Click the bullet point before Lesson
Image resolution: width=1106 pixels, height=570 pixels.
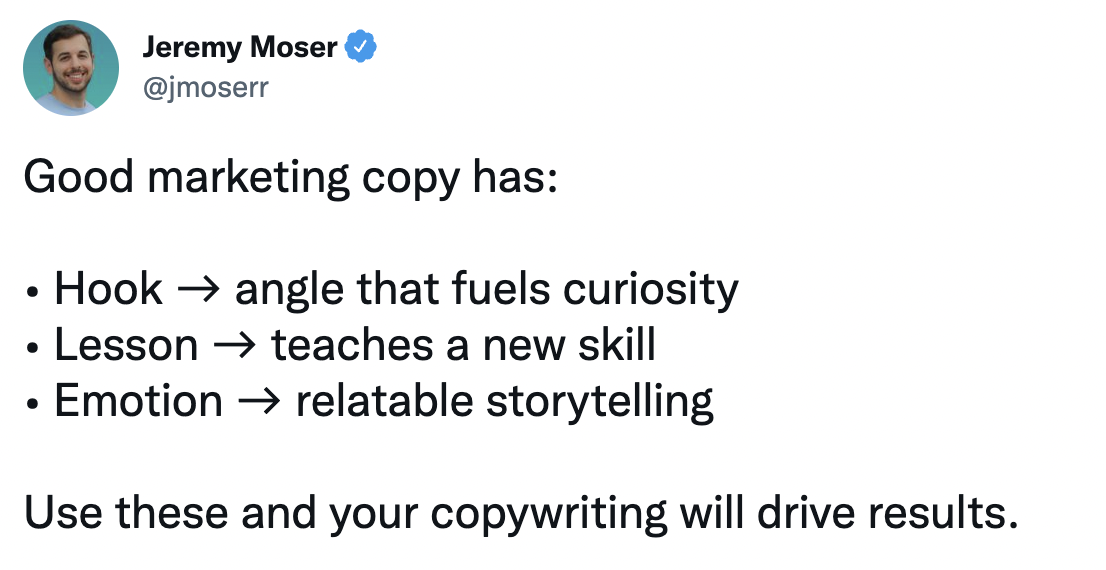[33, 349]
